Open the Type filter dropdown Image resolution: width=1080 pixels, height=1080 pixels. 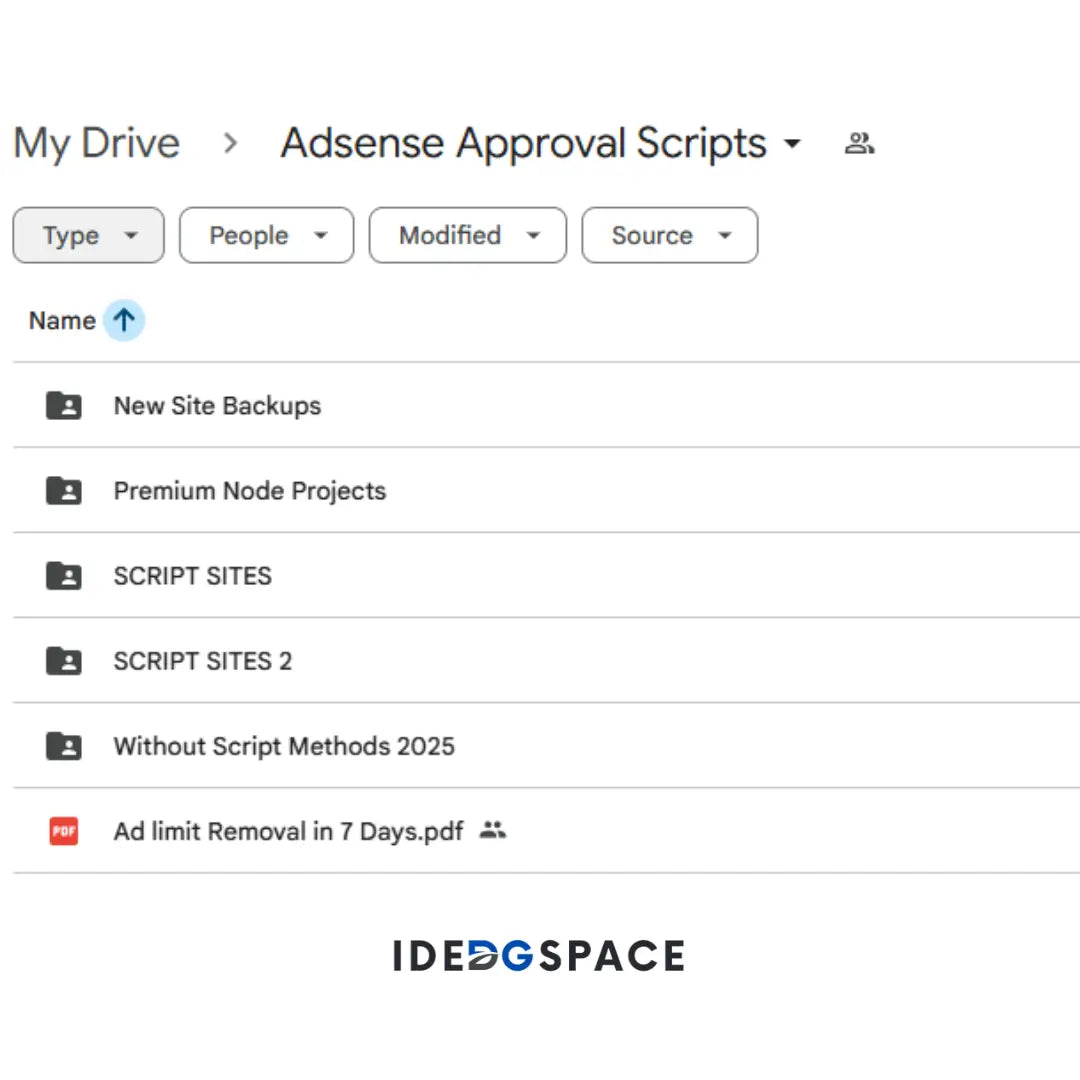(88, 236)
